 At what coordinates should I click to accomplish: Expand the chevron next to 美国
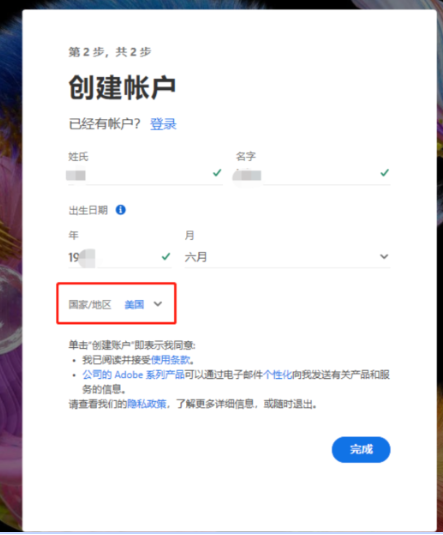[x=158, y=304]
